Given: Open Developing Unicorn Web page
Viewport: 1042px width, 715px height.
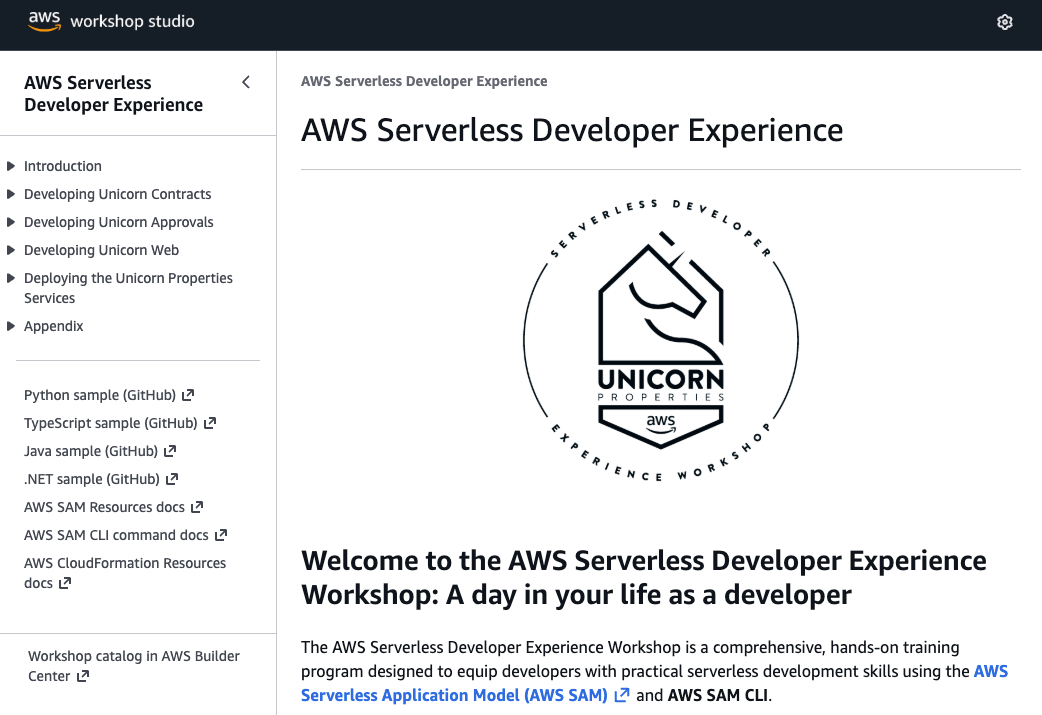Looking at the screenshot, I should [101, 250].
